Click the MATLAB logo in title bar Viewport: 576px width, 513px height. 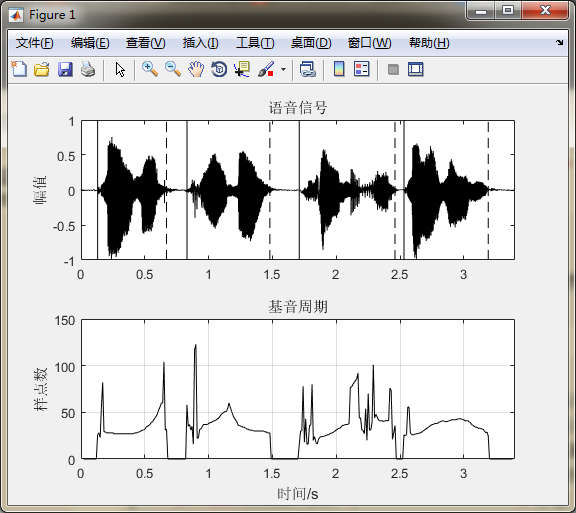(16, 15)
